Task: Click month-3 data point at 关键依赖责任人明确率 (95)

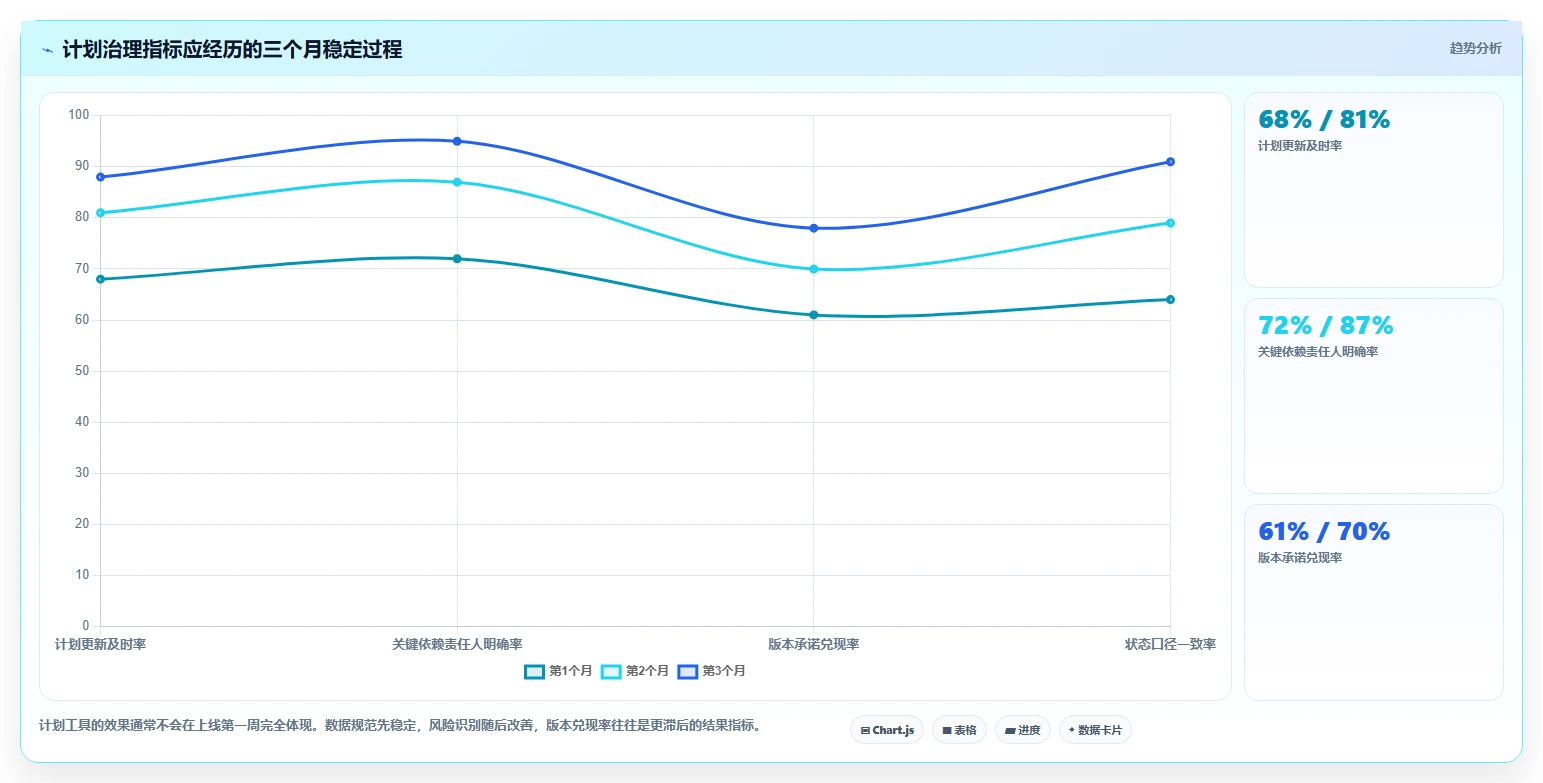Action: coord(457,141)
